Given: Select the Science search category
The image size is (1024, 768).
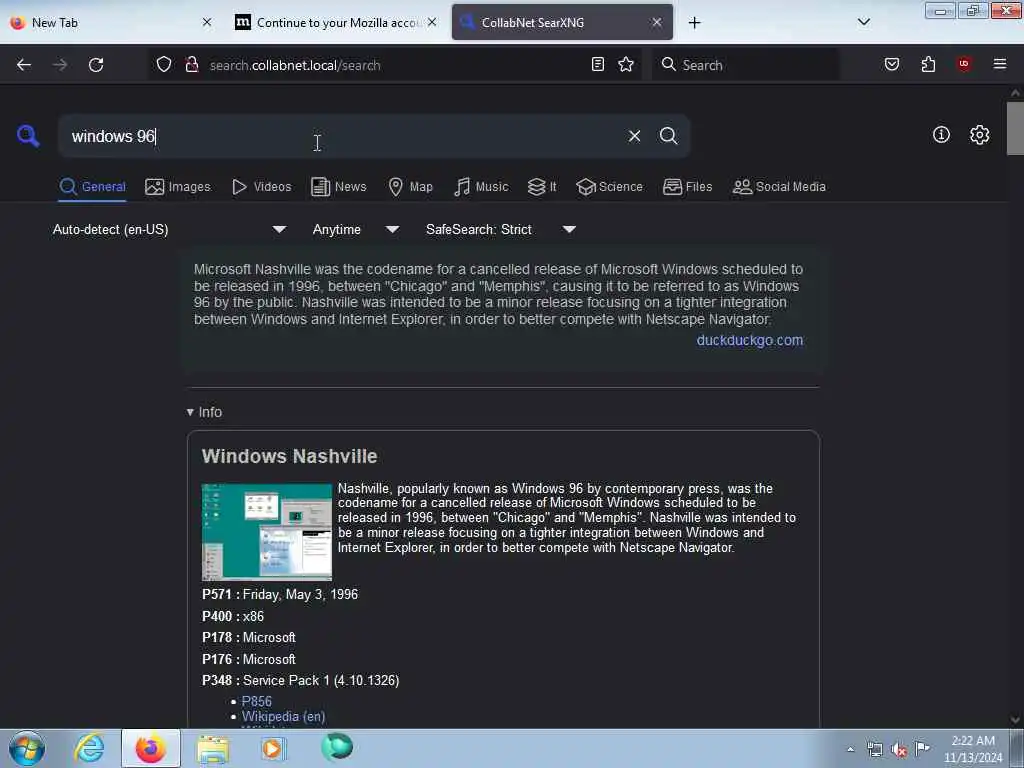Looking at the screenshot, I should click(609, 187).
